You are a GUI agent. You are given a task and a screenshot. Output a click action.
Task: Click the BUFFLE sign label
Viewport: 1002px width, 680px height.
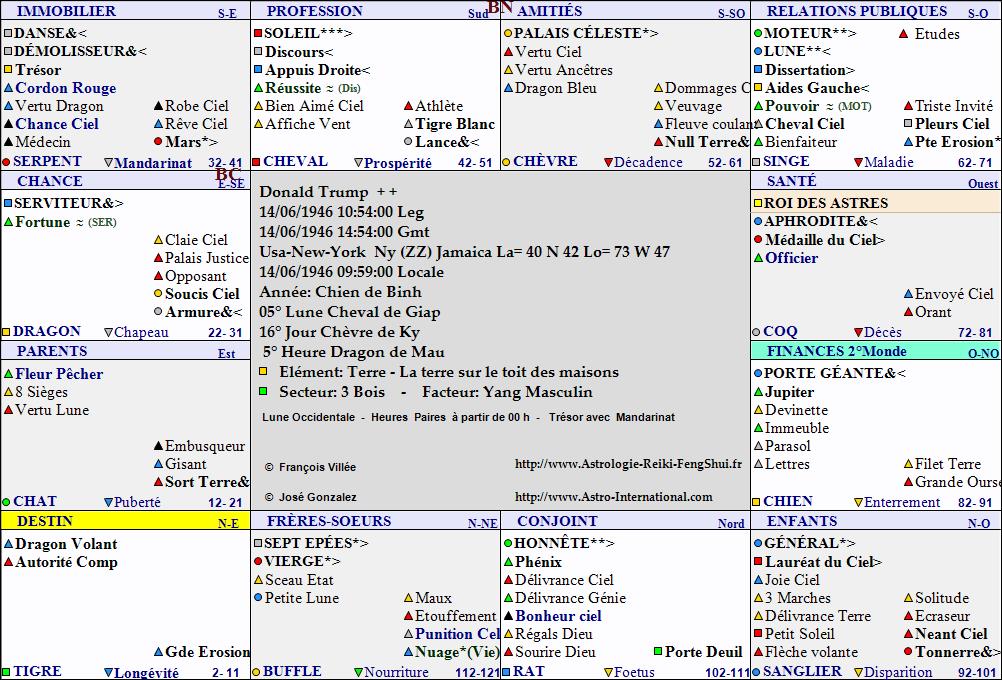coord(292,672)
